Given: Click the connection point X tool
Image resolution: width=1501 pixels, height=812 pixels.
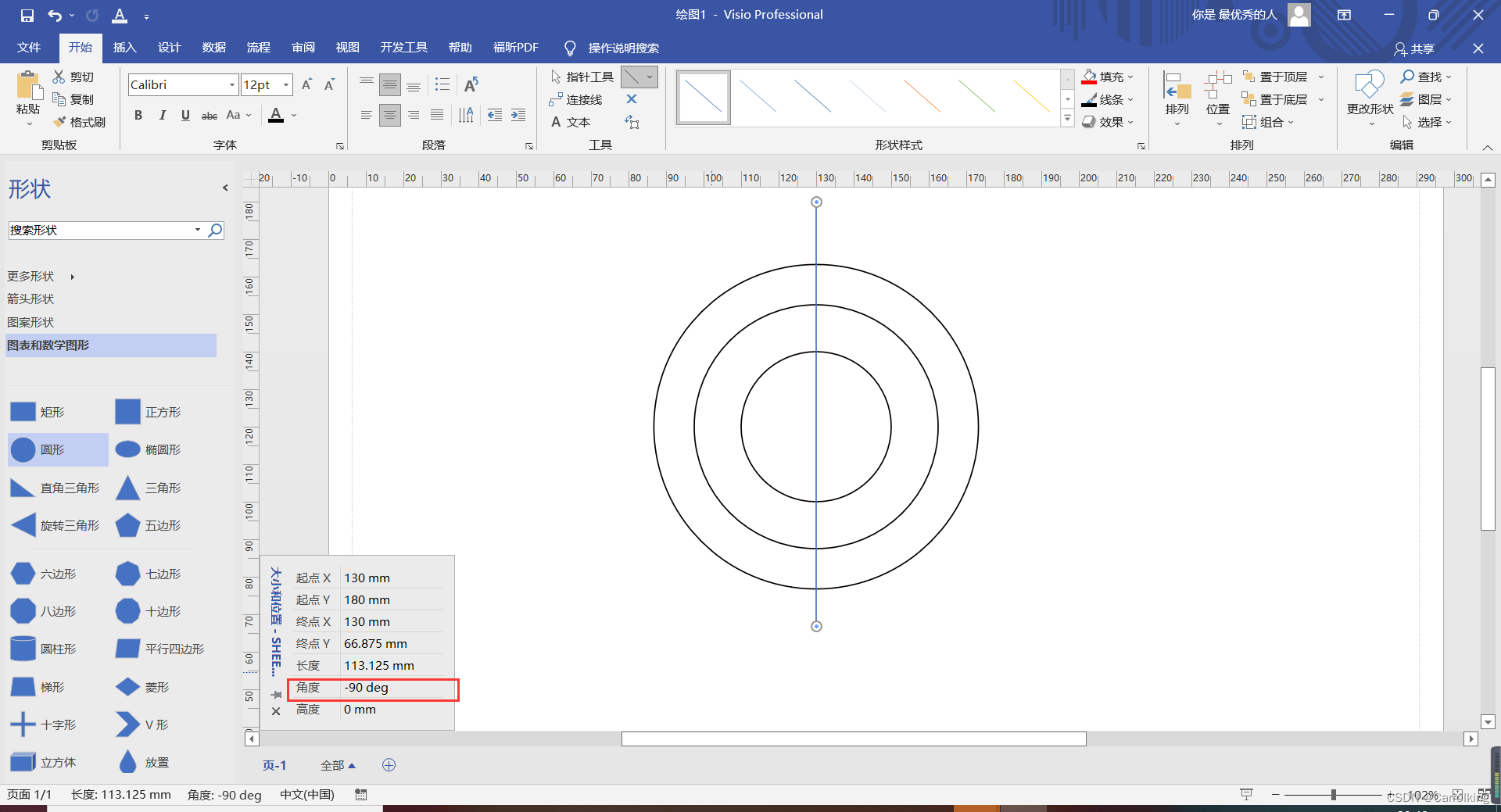Looking at the screenshot, I should (x=632, y=99).
